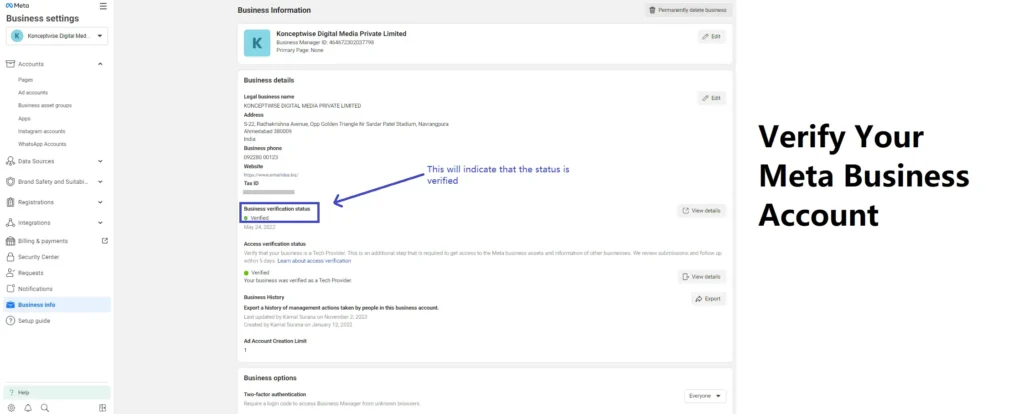Open Requests page
This screenshot has height=414, width=1024.
pyautogui.click(x=31, y=273)
